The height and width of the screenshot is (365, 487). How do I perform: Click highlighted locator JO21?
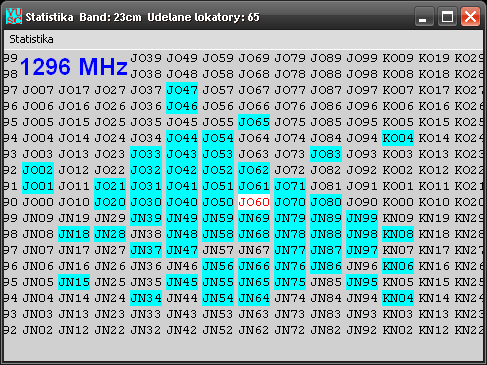click(110, 186)
